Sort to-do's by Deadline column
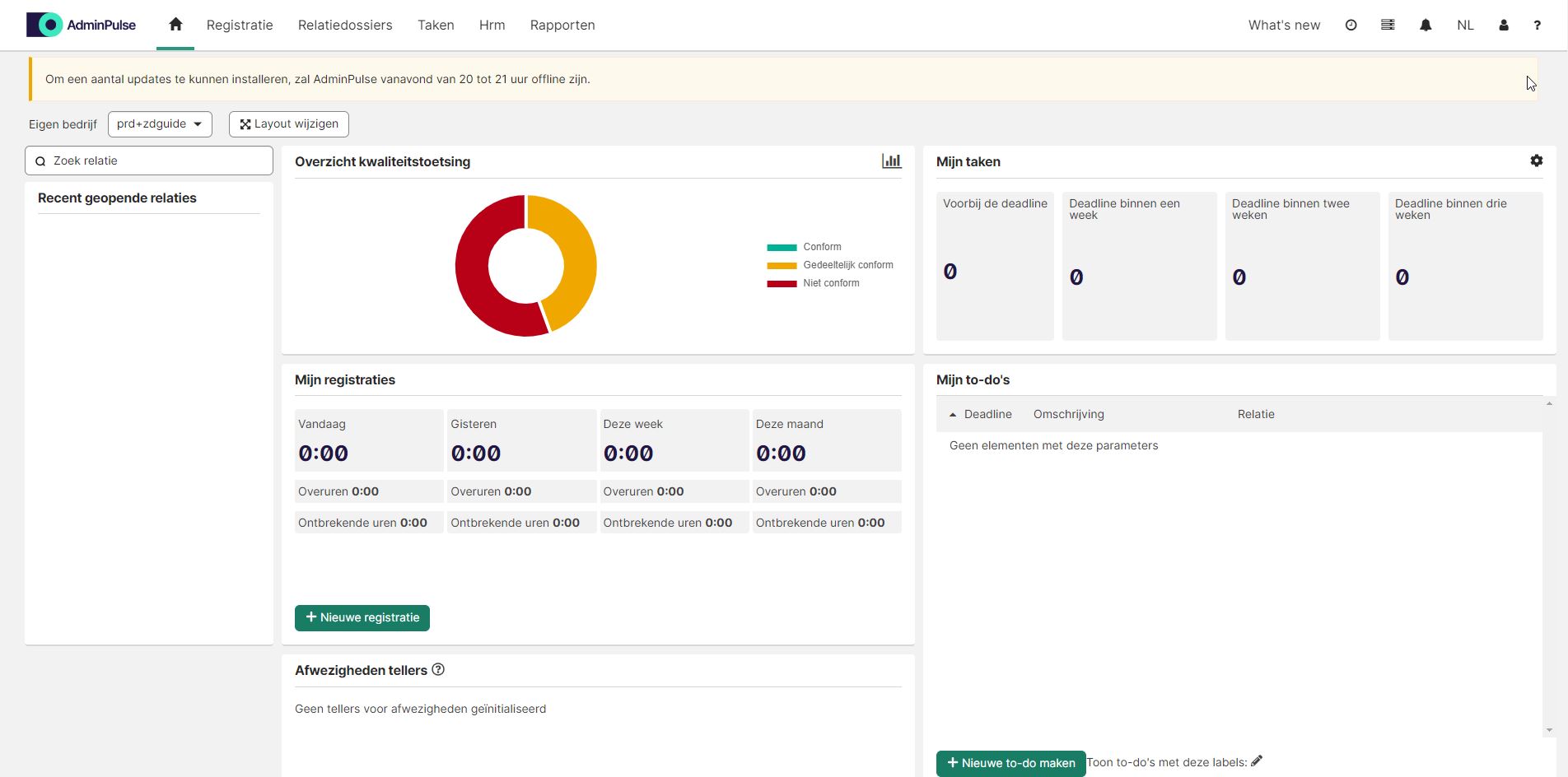 987,414
